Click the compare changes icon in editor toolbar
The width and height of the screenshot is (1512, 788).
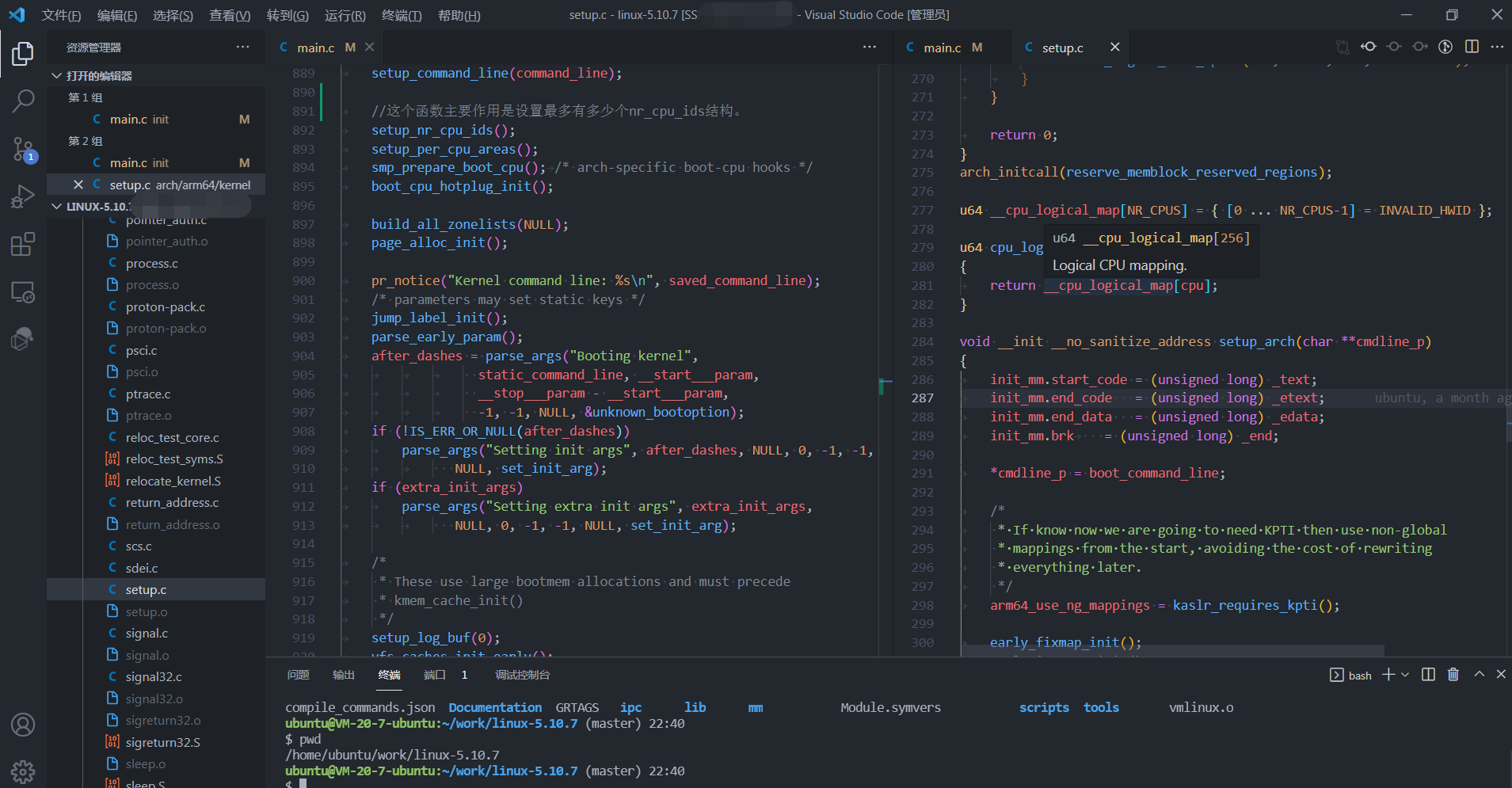(x=1343, y=47)
